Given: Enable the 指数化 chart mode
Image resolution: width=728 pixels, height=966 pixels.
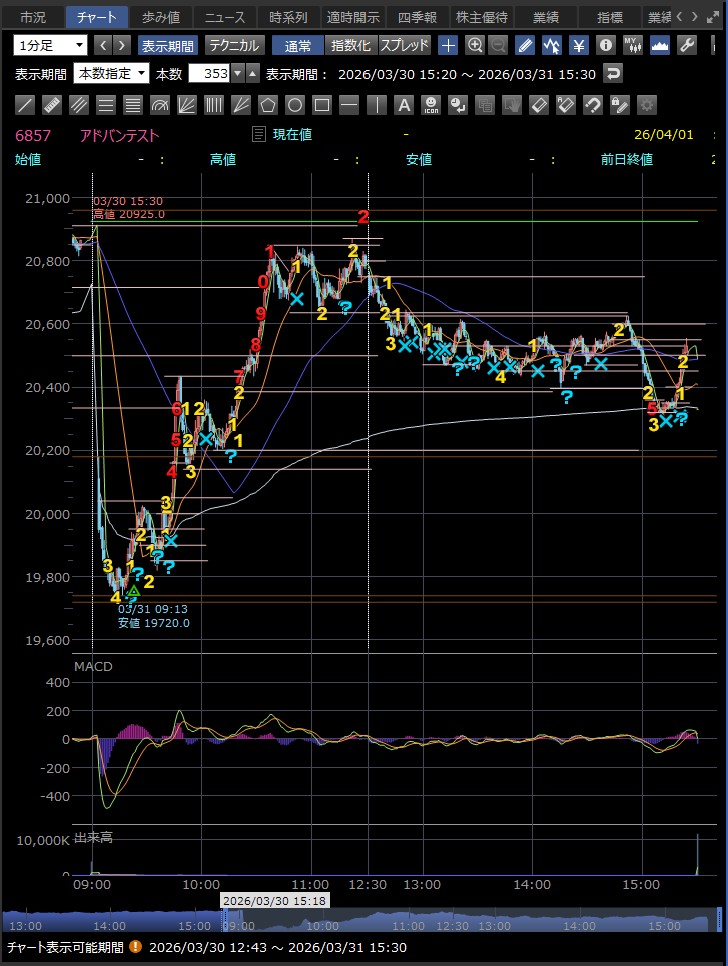Looking at the screenshot, I should (x=350, y=45).
